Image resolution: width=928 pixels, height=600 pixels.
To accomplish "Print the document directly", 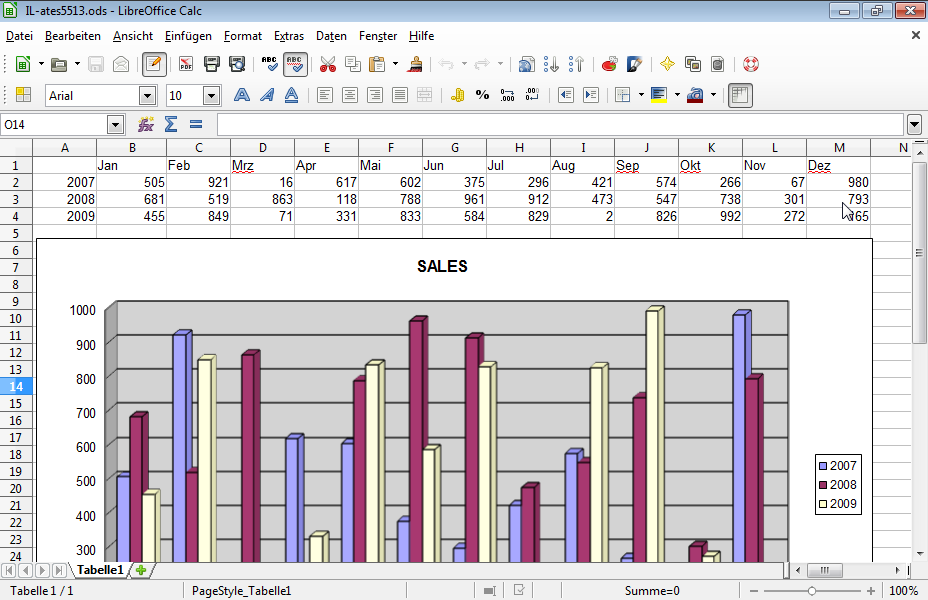I will point(211,64).
